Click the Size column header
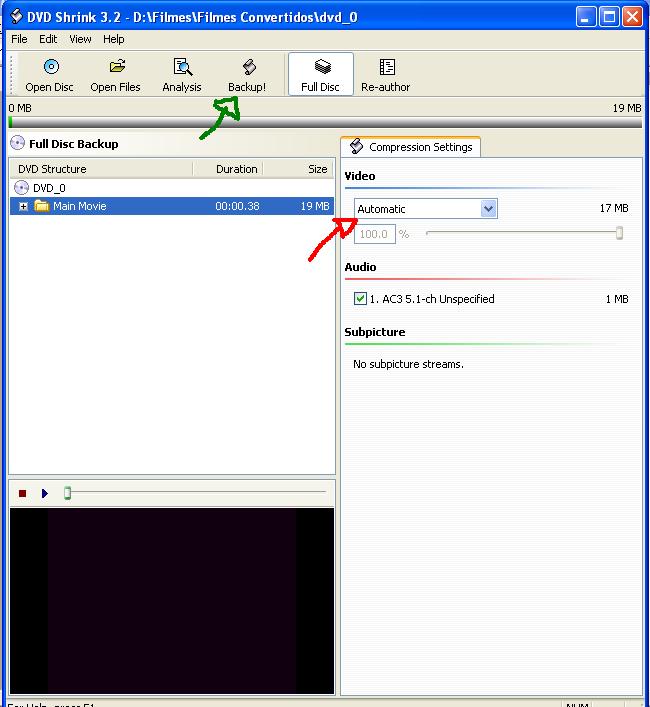Viewport: 650px width, 707px height. (x=298, y=169)
